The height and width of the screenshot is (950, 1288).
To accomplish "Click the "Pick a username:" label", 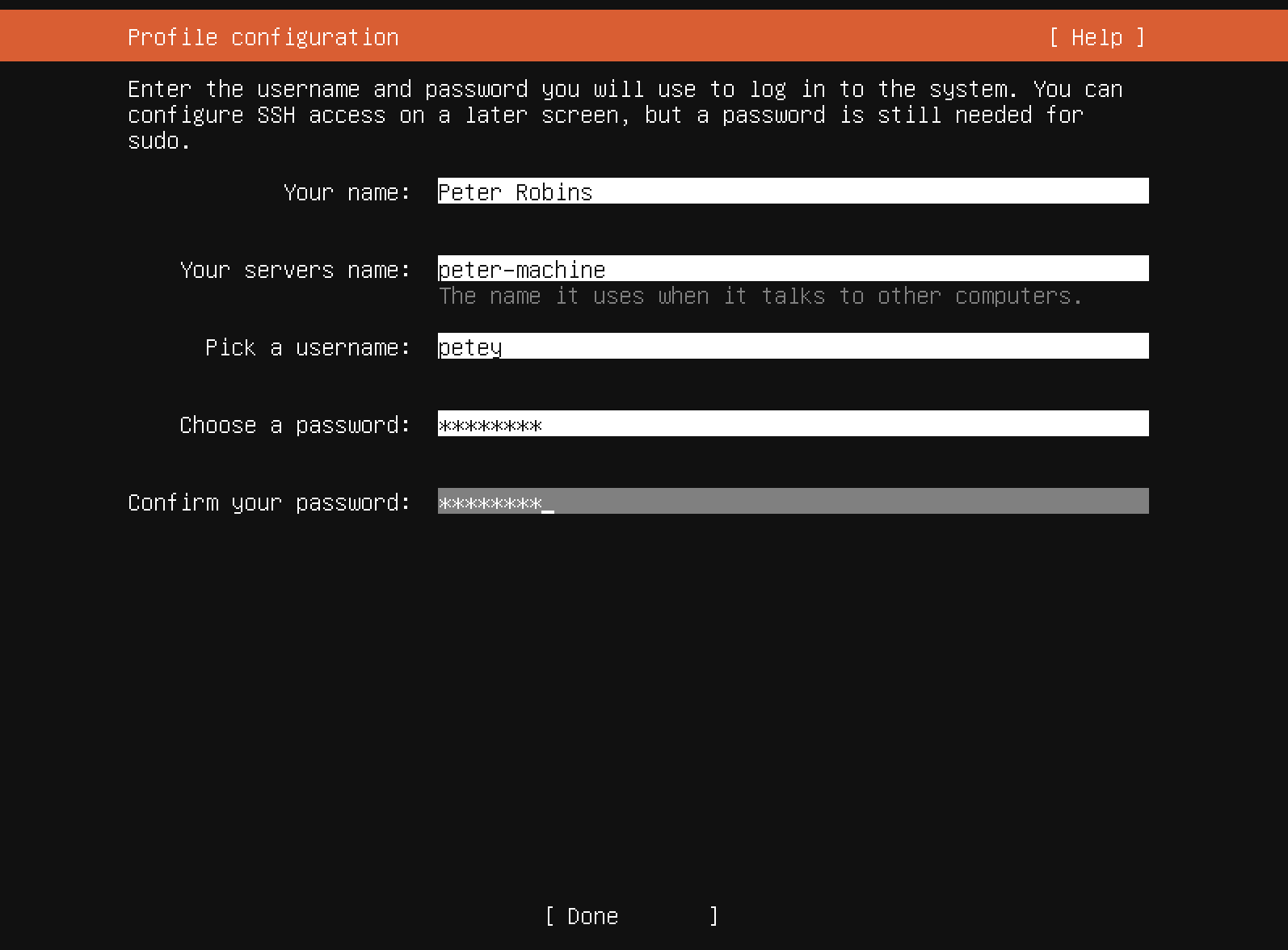I will click(x=307, y=347).
